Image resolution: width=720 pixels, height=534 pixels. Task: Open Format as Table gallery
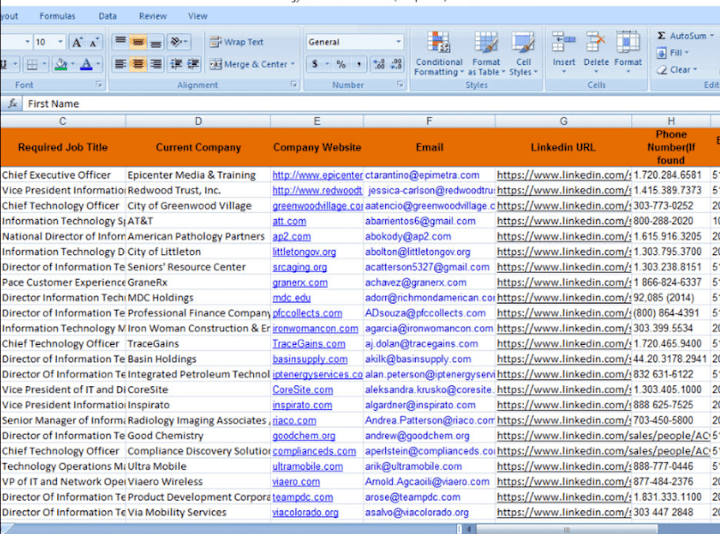[486, 54]
